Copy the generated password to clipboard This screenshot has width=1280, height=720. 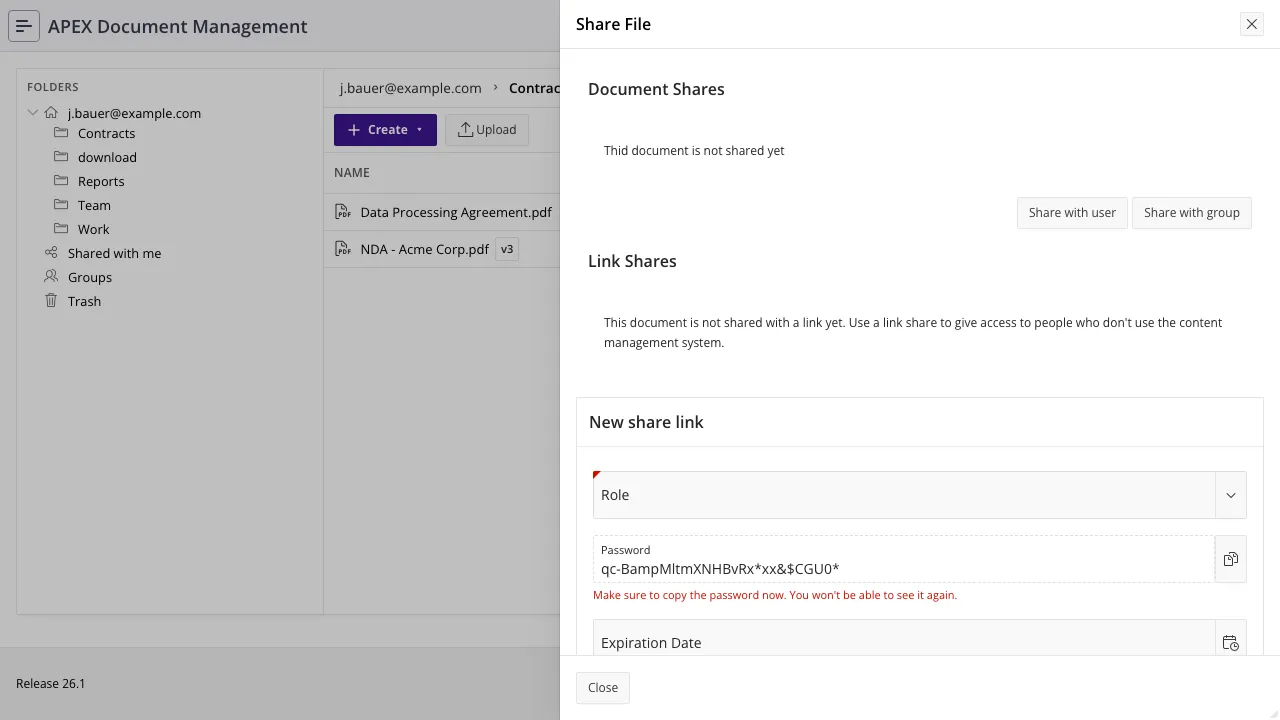click(1231, 559)
